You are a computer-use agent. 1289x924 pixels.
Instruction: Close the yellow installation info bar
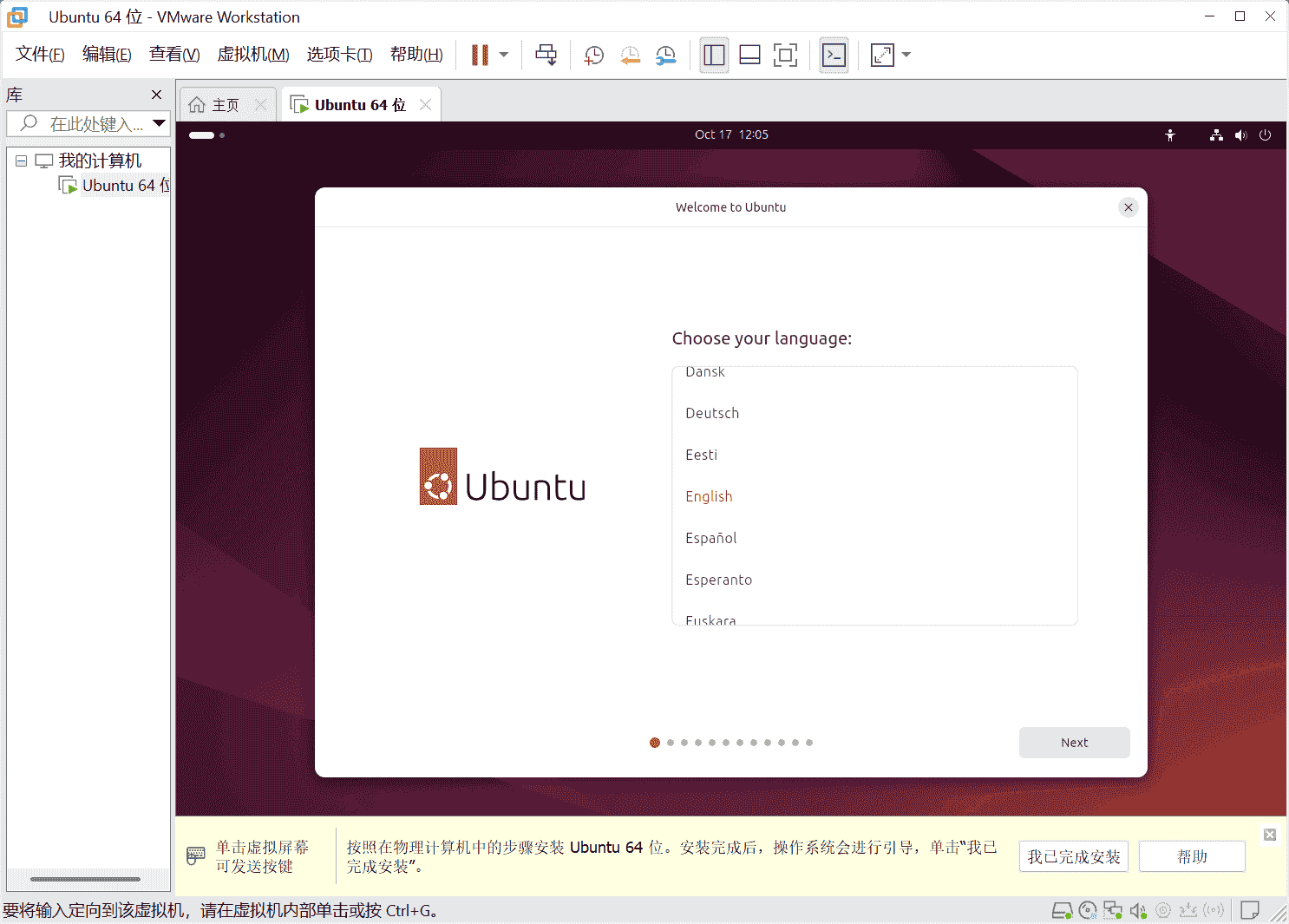click(1270, 835)
